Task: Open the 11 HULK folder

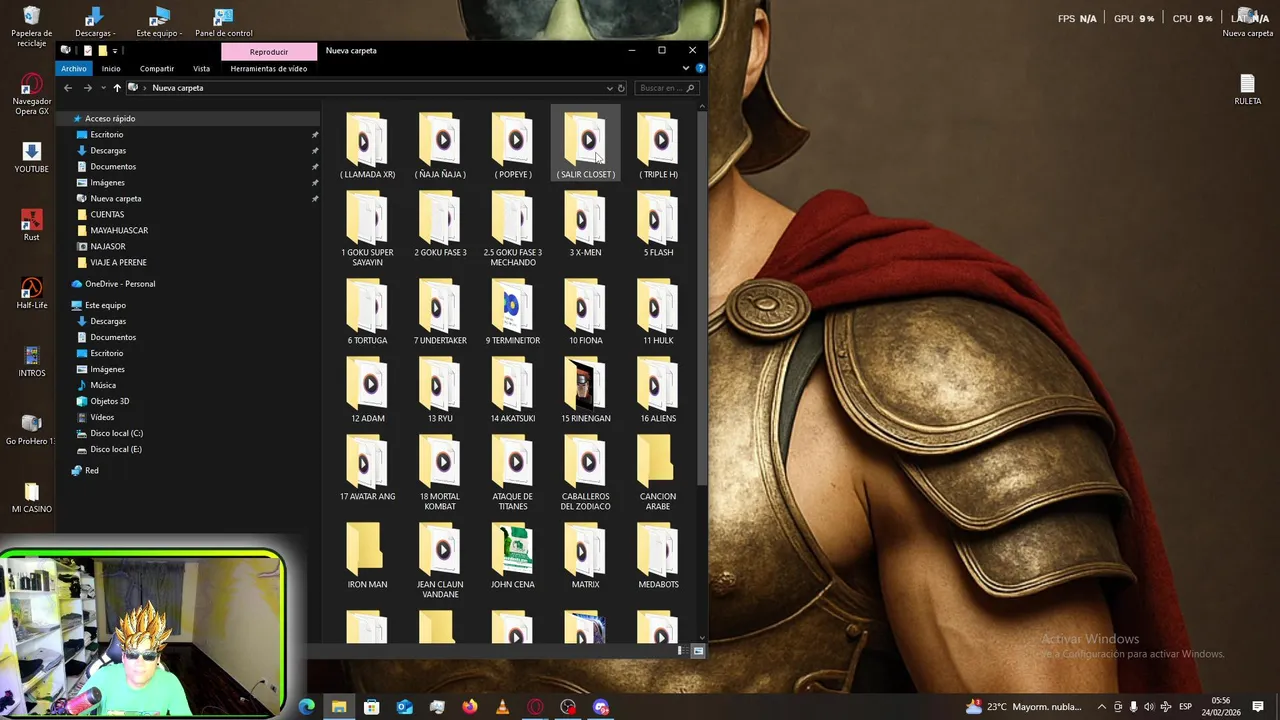Action: 658,312
